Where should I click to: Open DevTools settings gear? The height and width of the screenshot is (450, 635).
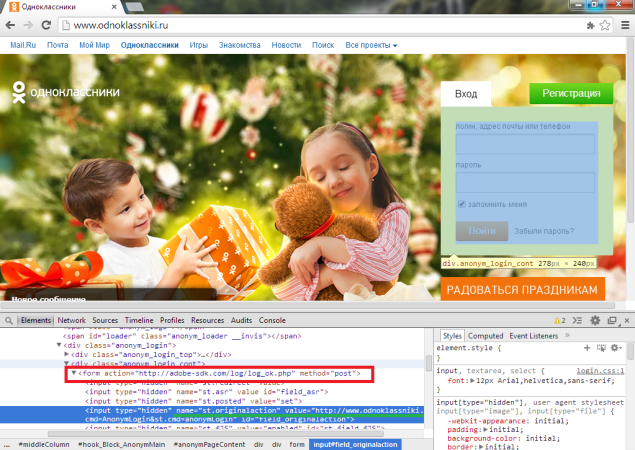(x=595, y=320)
